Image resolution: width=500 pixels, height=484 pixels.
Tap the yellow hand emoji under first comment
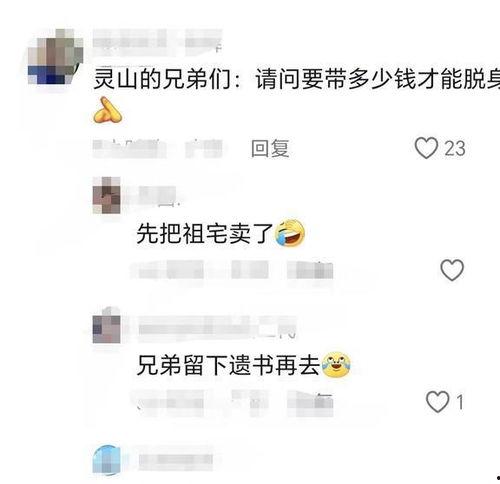coord(107,110)
